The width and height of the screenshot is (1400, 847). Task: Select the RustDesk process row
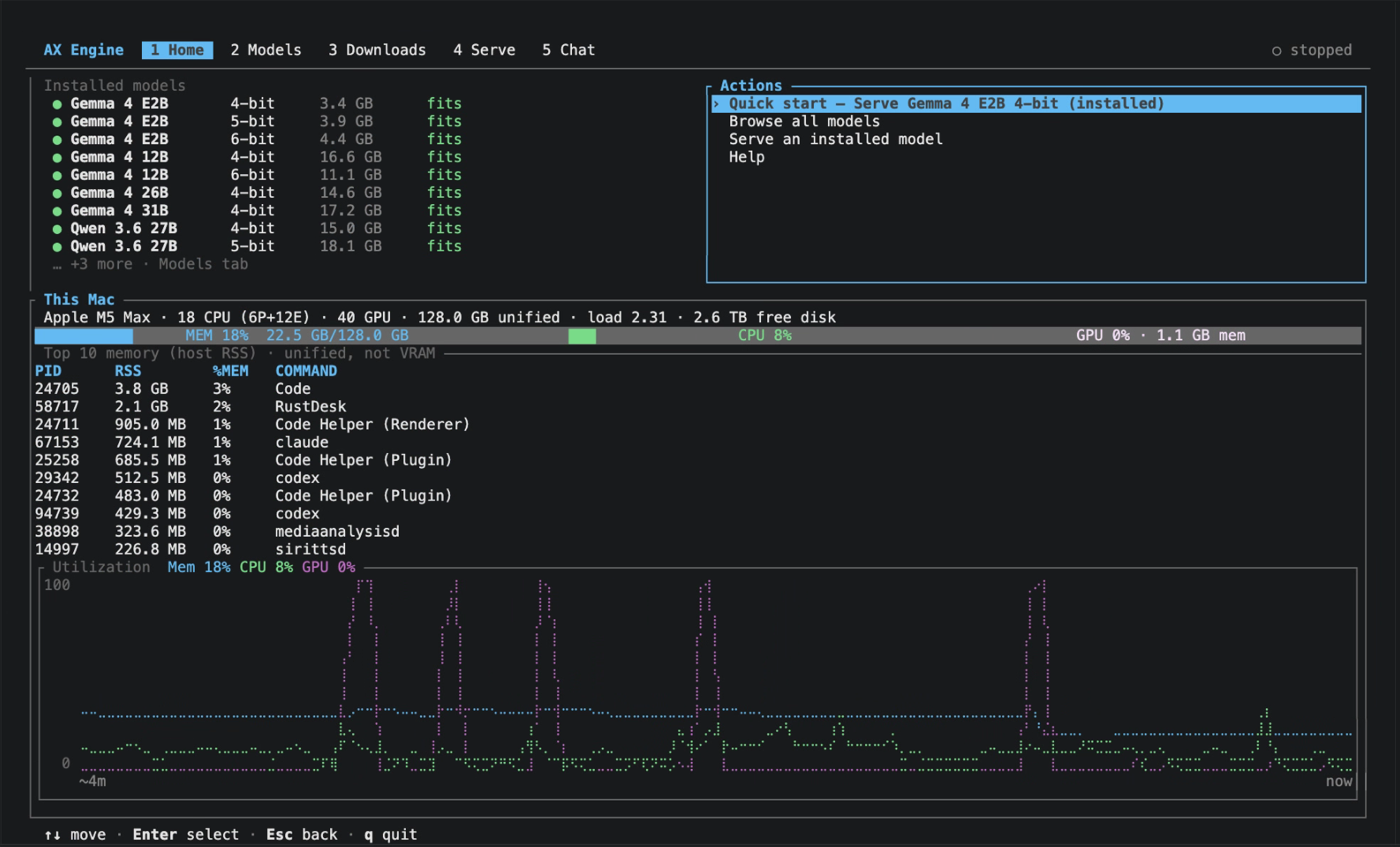(190, 407)
